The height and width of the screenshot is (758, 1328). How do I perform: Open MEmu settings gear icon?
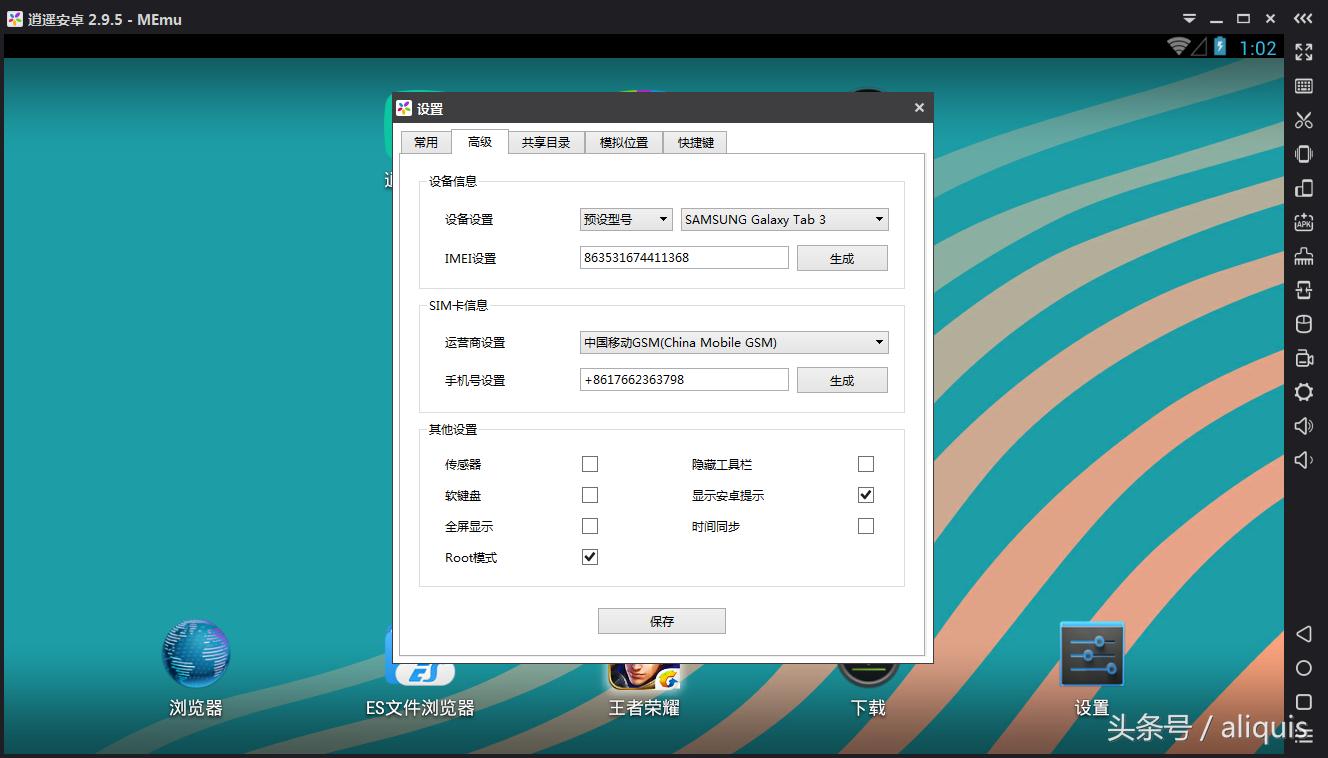[1303, 392]
